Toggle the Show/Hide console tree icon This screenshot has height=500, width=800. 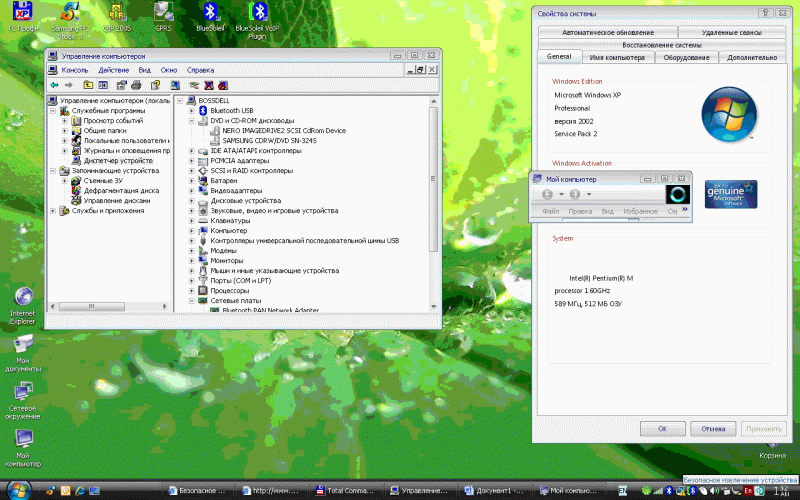pos(103,85)
